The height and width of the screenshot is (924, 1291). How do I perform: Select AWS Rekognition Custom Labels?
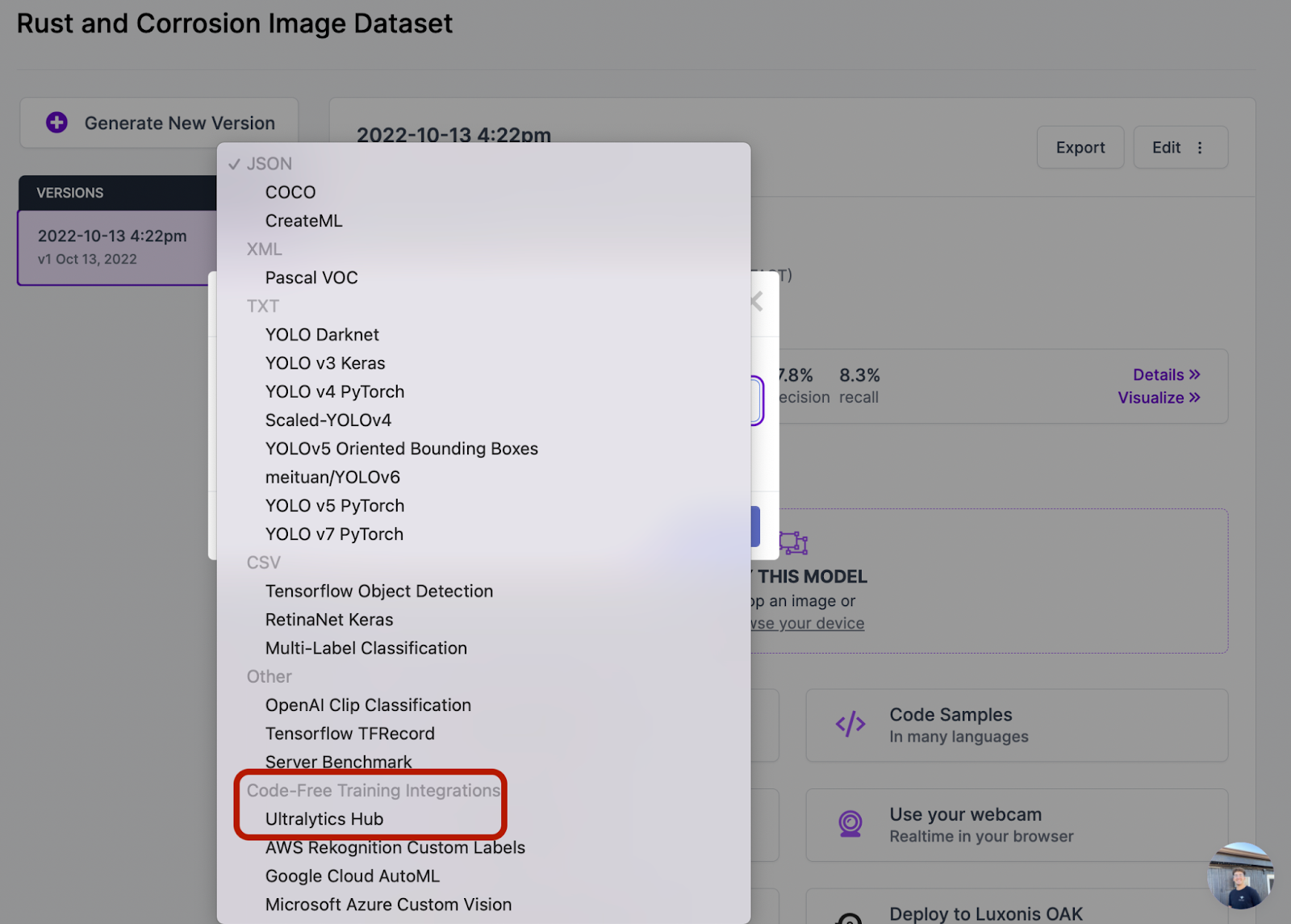click(x=395, y=847)
